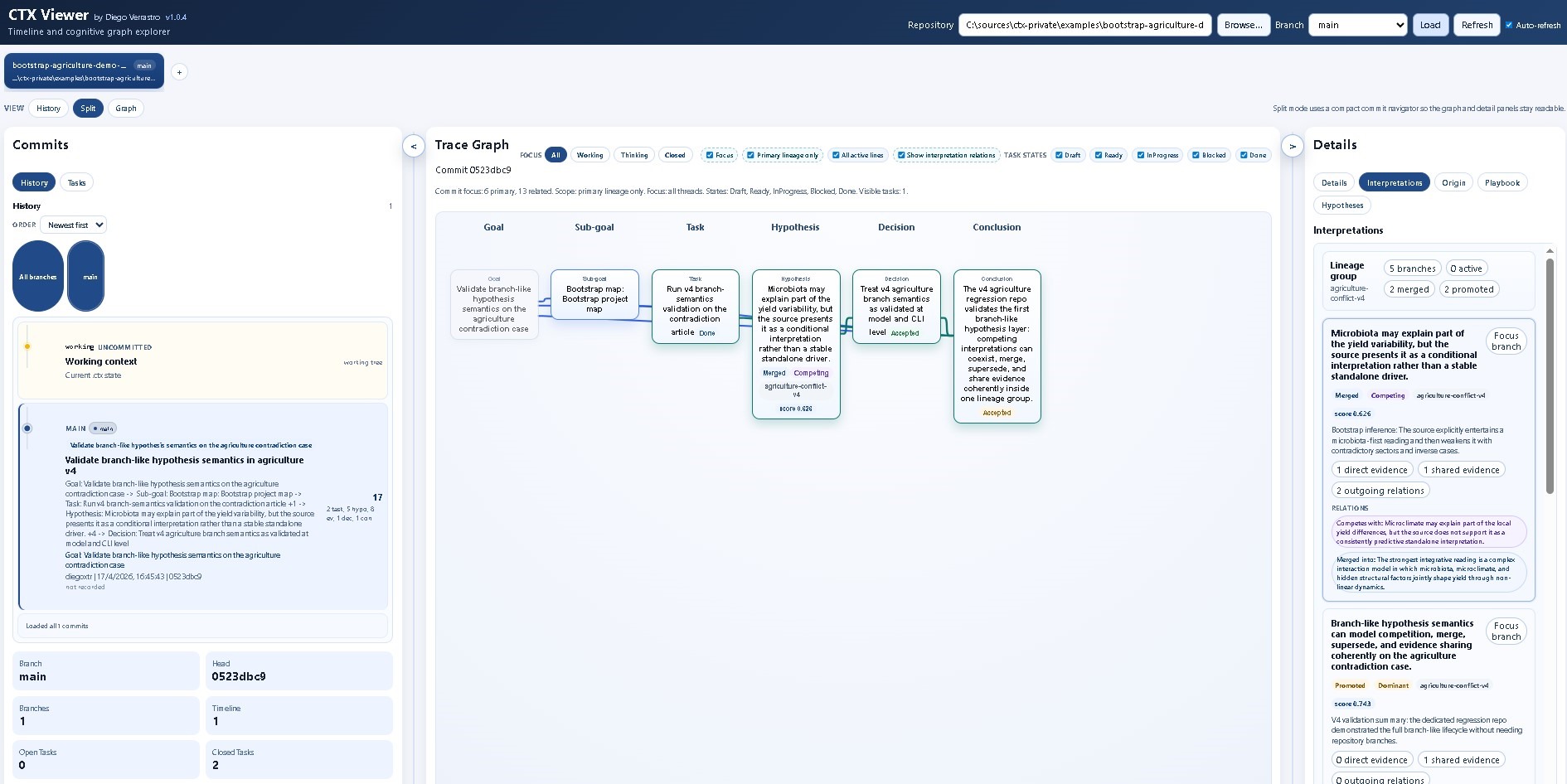
Task: Click the Repository path input field
Action: pyautogui.click(x=1084, y=25)
